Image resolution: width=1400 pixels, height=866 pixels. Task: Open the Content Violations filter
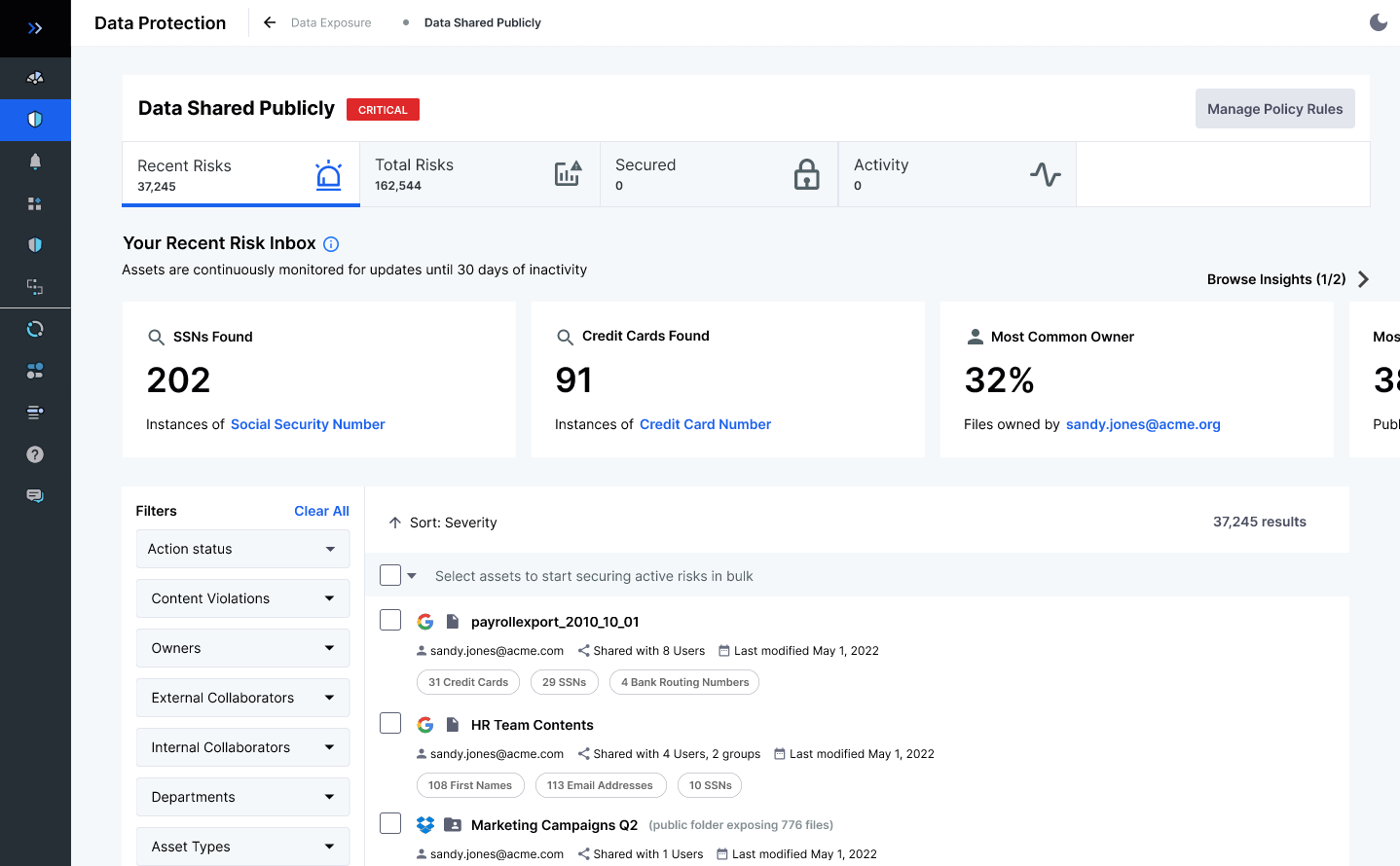click(242, 597)
